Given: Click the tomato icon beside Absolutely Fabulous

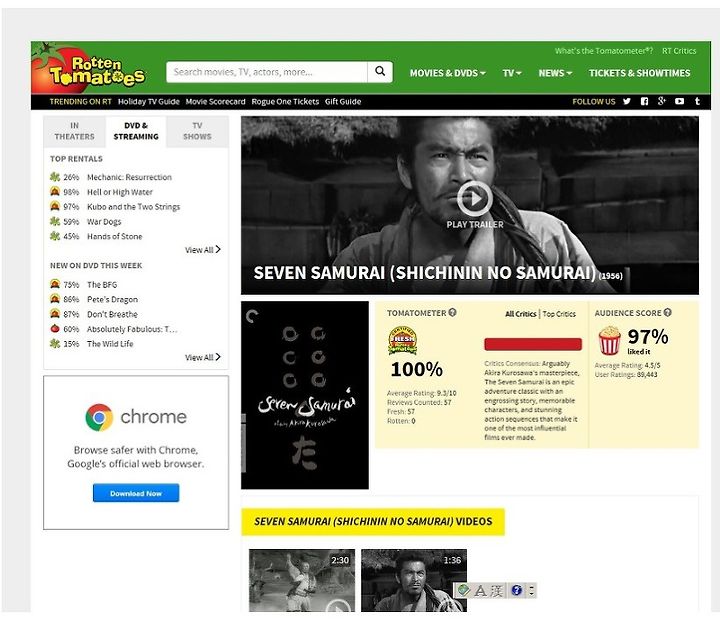Looking at the screenshot, I should [x=55, y=329].
